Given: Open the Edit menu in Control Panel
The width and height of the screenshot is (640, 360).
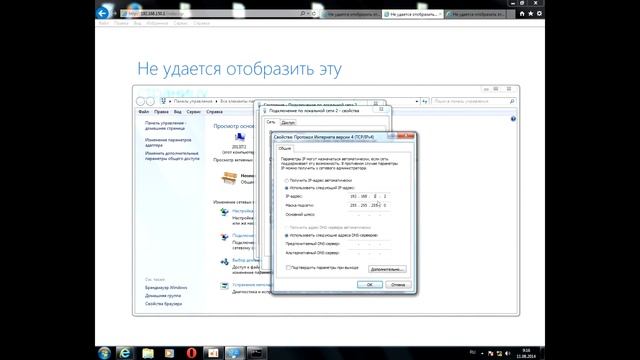Looking at the screenshot, I should point(161,112).
